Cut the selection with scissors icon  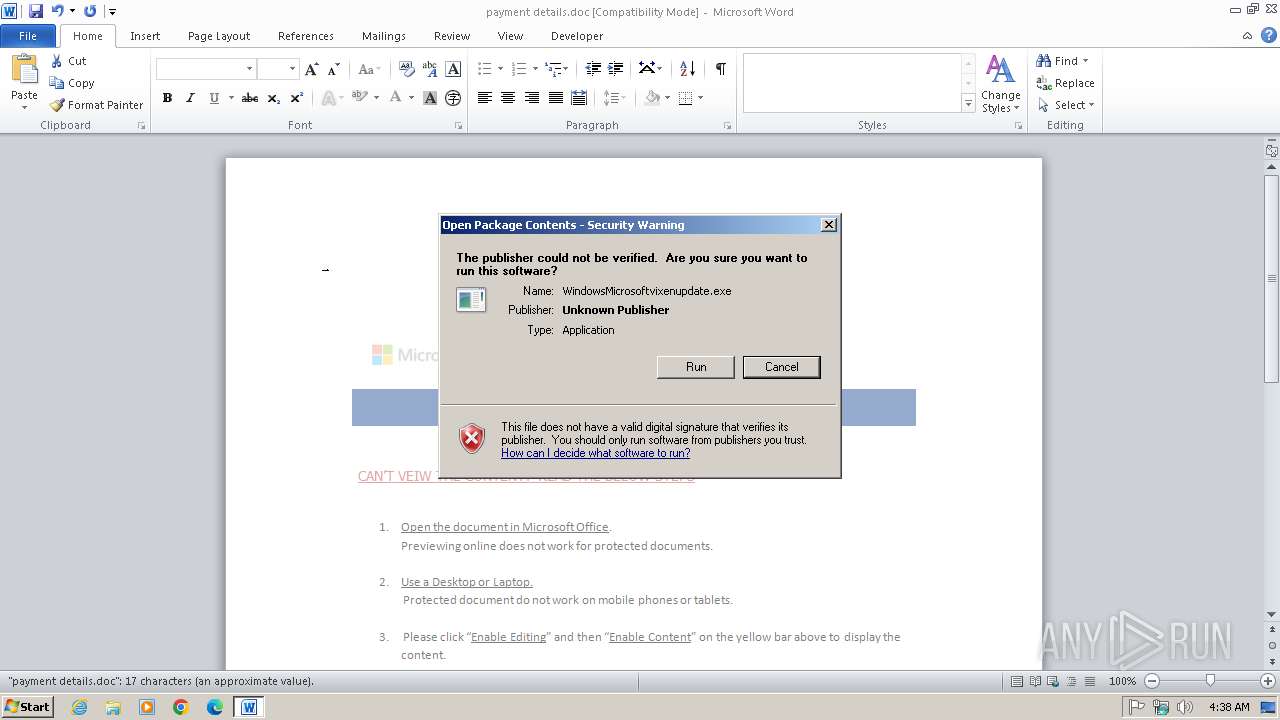pos(57,61)
